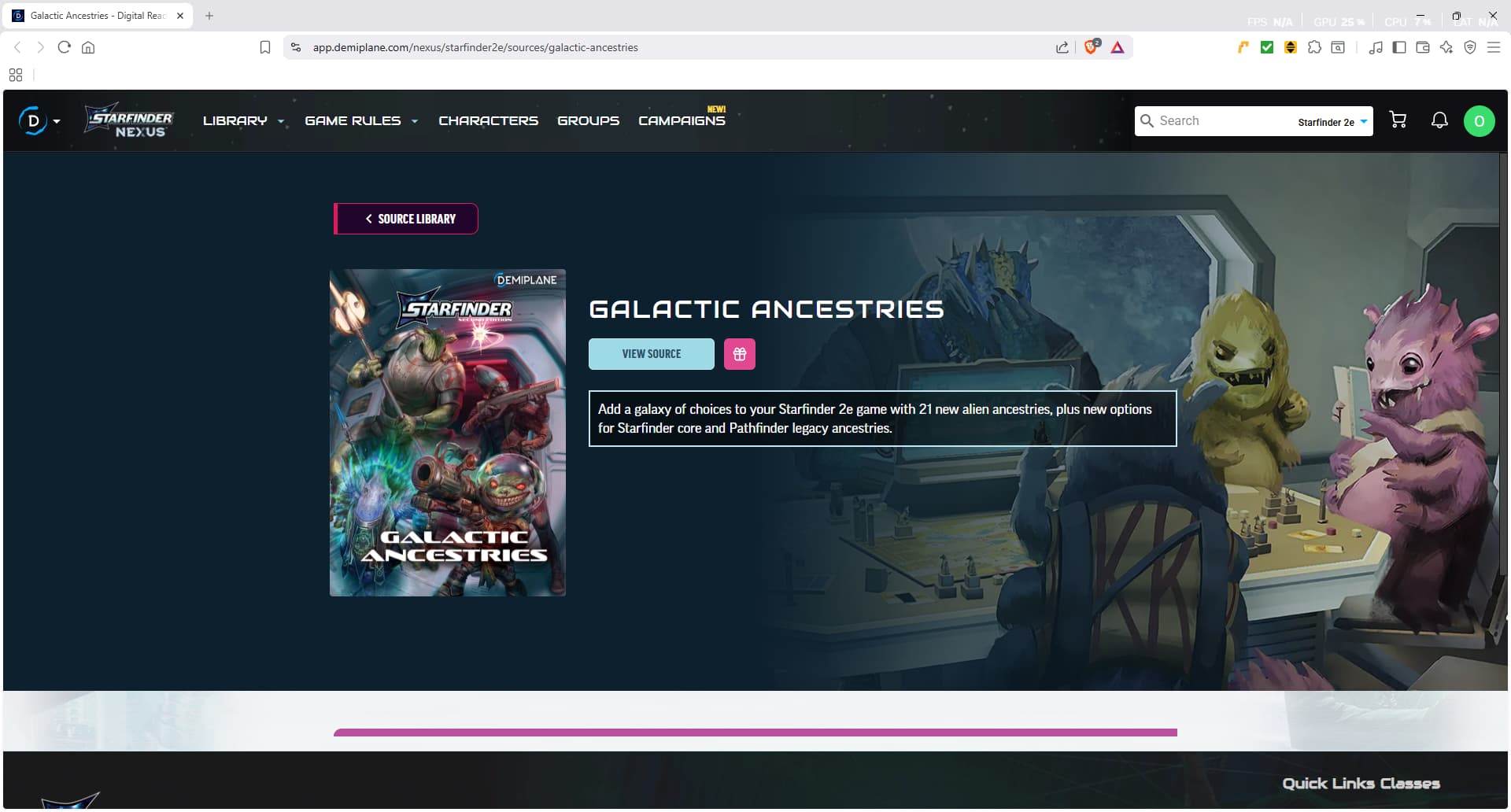
Task: Expand the Game Rules menu
Action: (360, 121)
